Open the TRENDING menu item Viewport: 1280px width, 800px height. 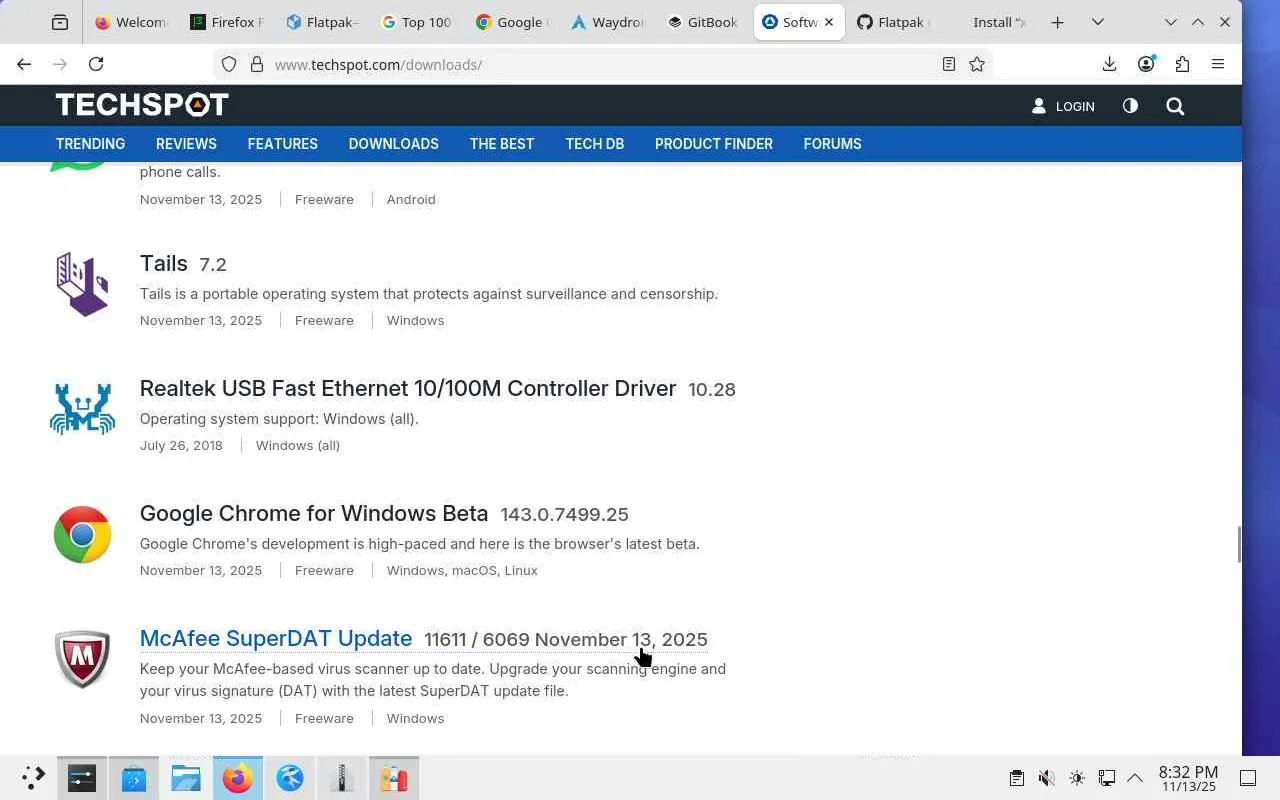point(90,144)
